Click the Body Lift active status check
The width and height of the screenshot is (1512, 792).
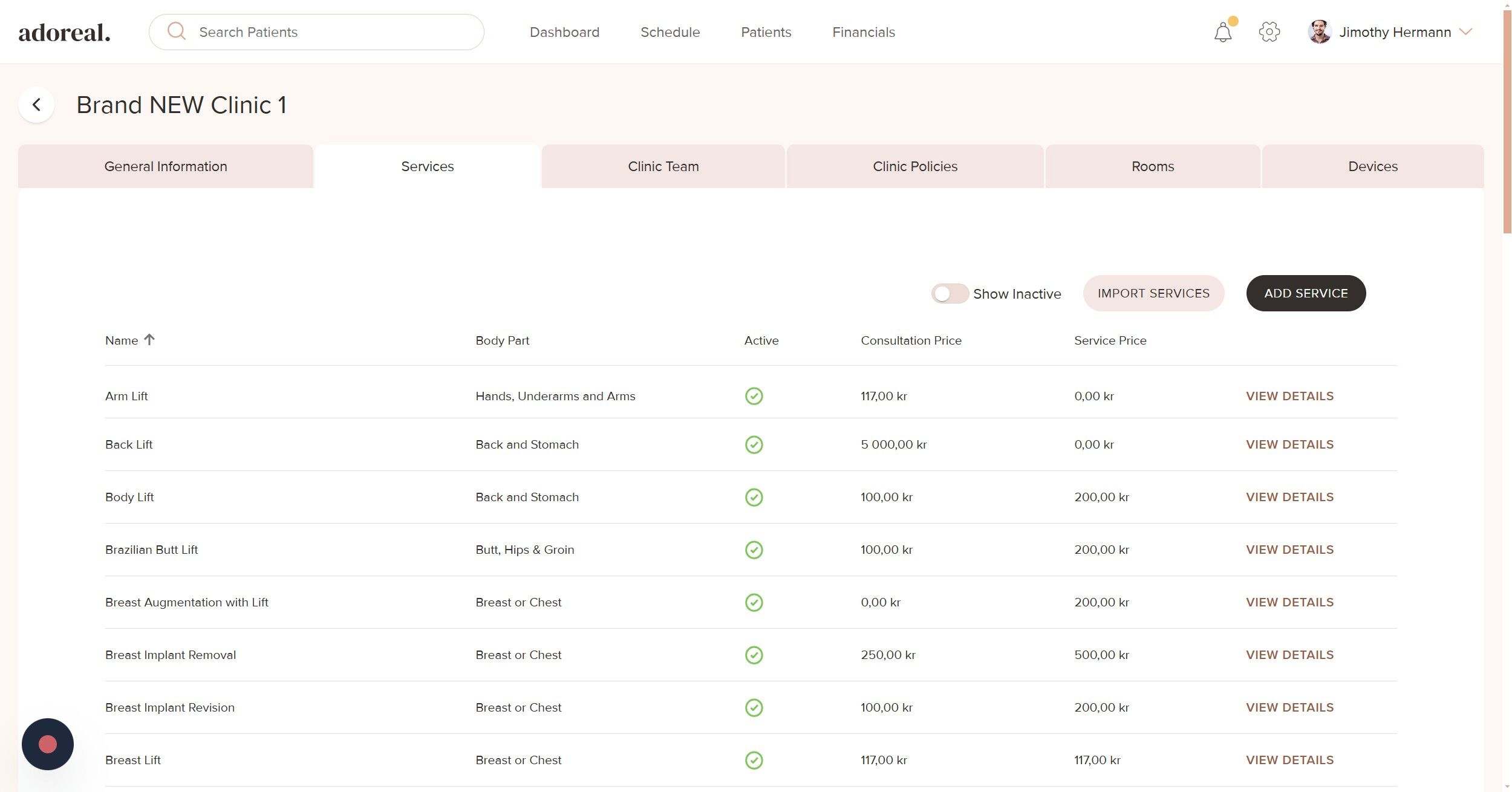pos(754,497)
